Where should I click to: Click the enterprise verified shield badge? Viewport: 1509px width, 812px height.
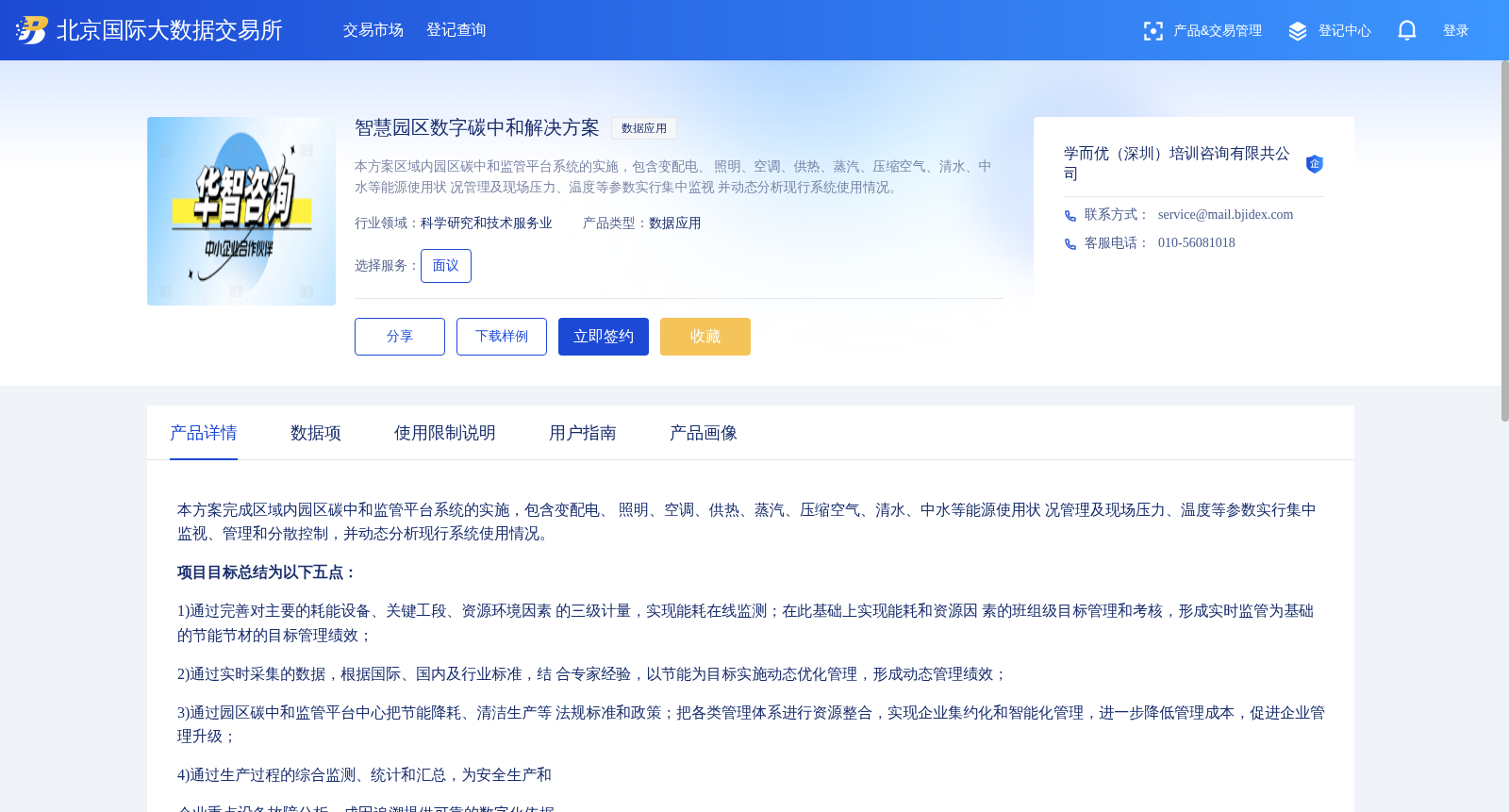(x=1315, y=164)
